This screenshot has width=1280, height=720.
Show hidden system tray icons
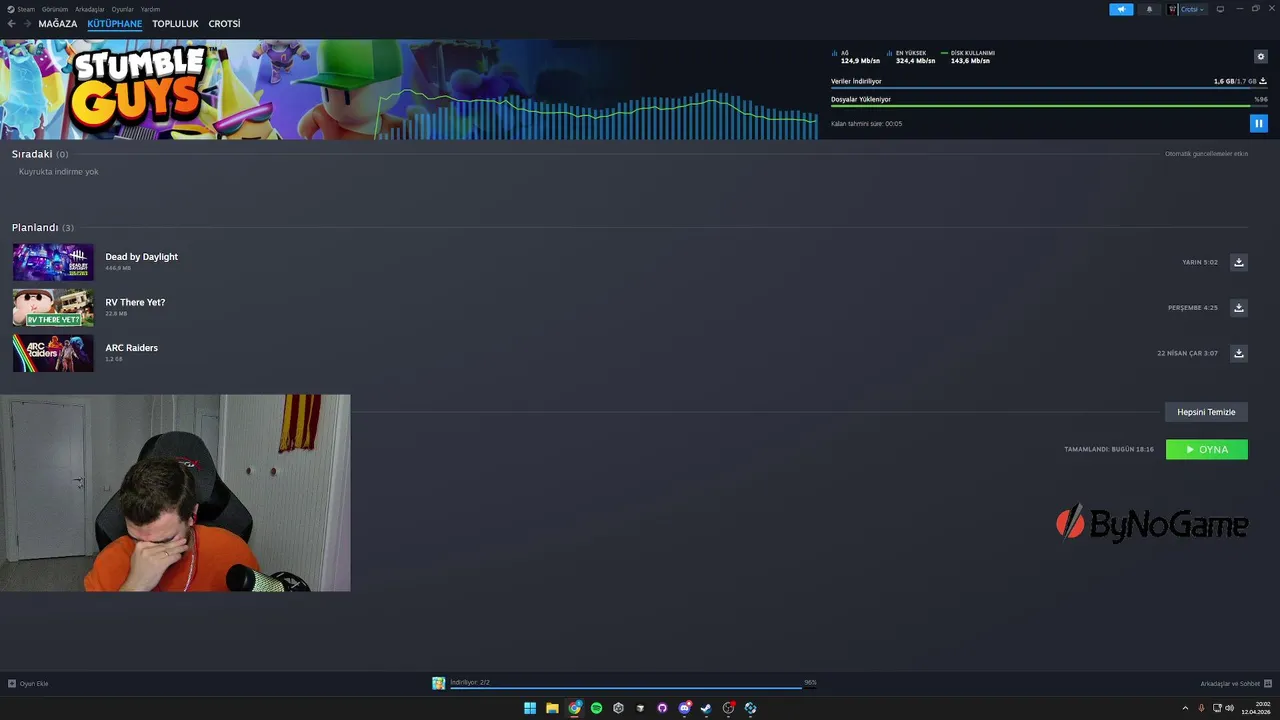1186,708
